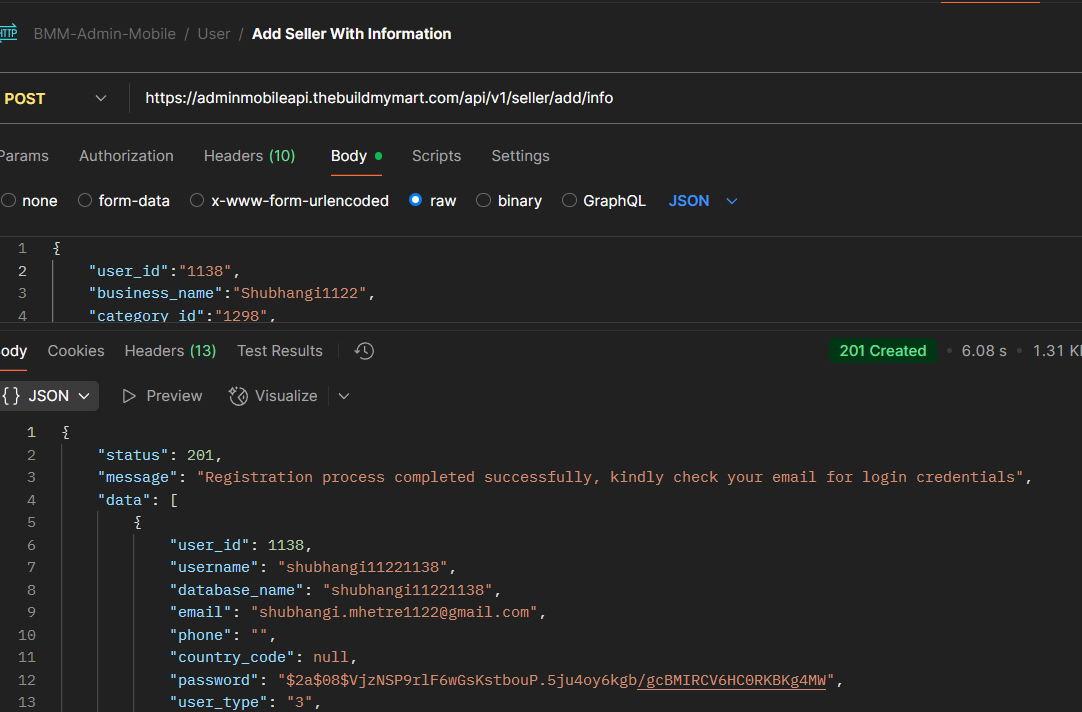Select x-www-form-urlencoded body option
This screenshot has height=712, width=1082.
[289, 201]
